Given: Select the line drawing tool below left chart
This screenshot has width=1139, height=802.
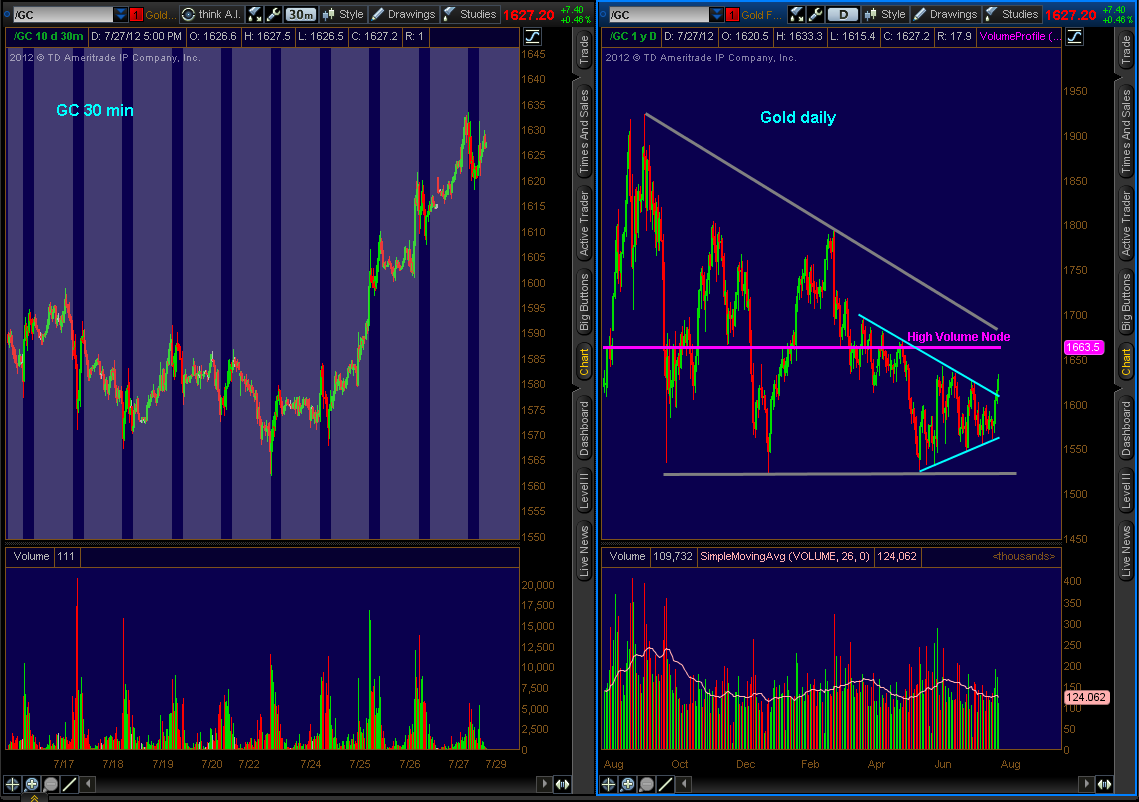Looking at the screenshot, I should point(68,784).
